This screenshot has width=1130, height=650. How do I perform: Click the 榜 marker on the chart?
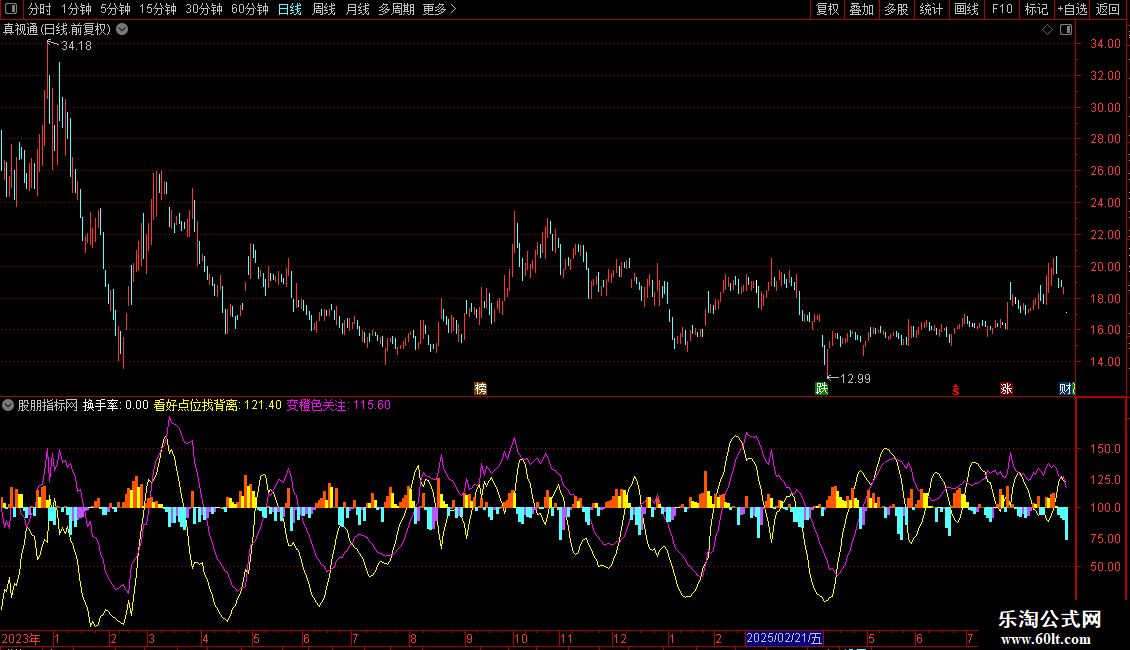point(481,388)
